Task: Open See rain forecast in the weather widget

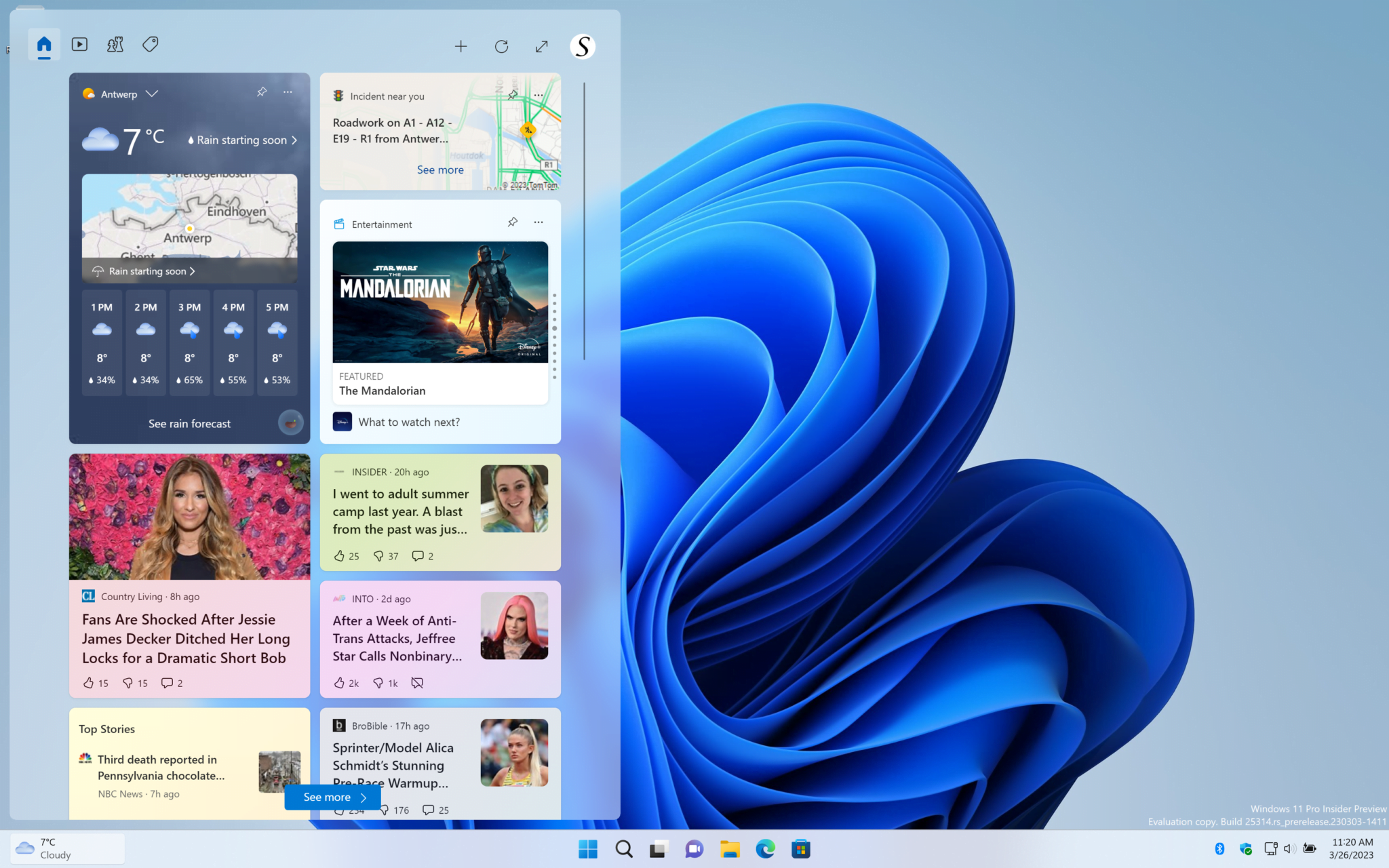Action: coord(189,423)
